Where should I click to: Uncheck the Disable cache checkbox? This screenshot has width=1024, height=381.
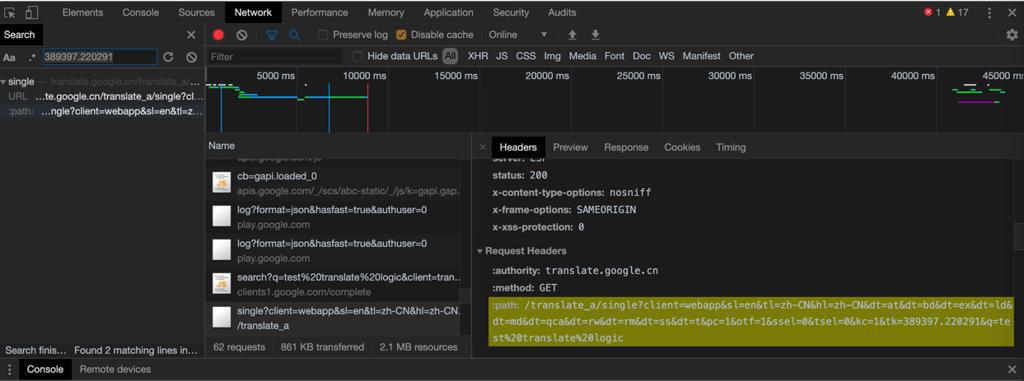point(401,35)
